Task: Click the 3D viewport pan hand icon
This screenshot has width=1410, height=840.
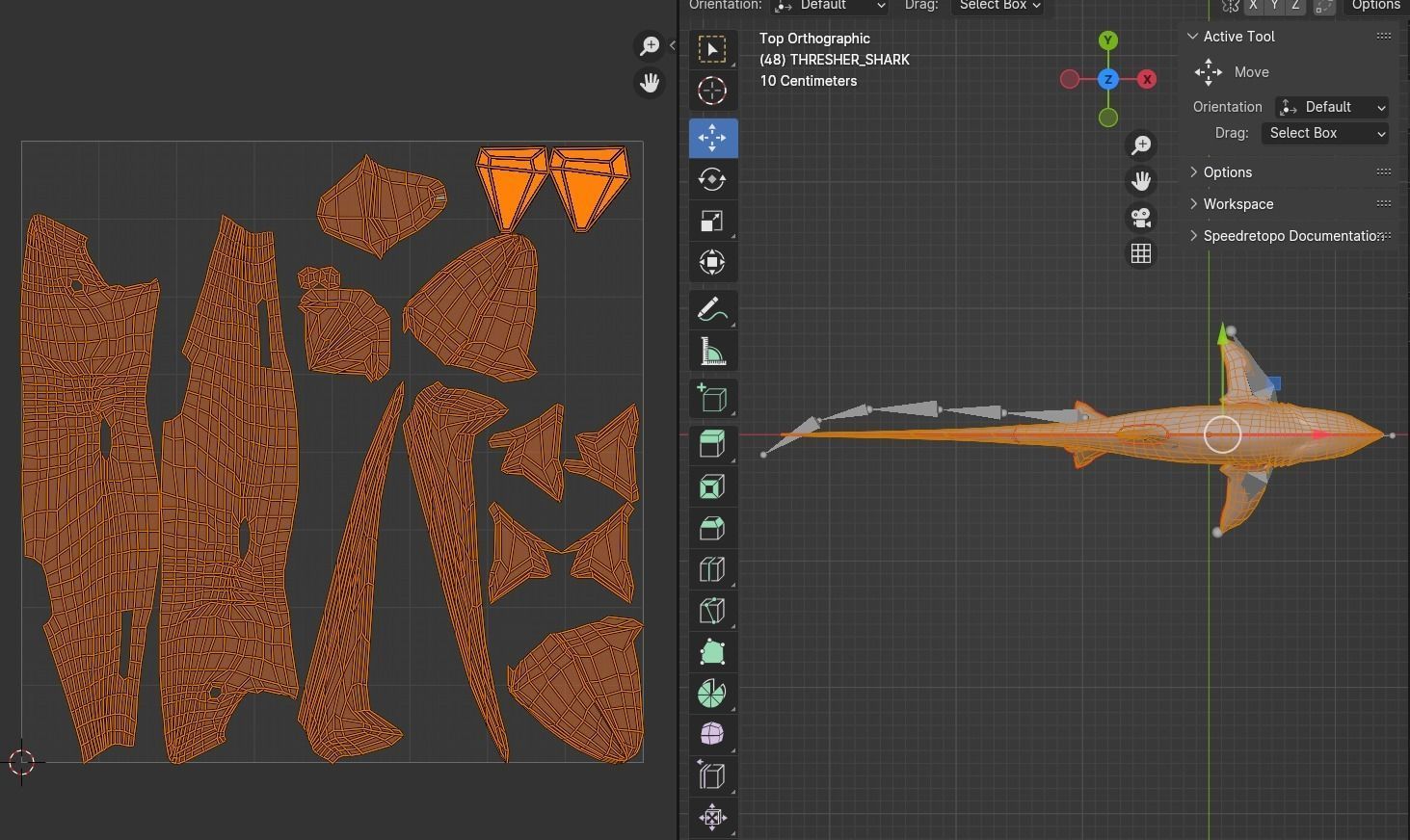Action: [x=1141, y=181]
